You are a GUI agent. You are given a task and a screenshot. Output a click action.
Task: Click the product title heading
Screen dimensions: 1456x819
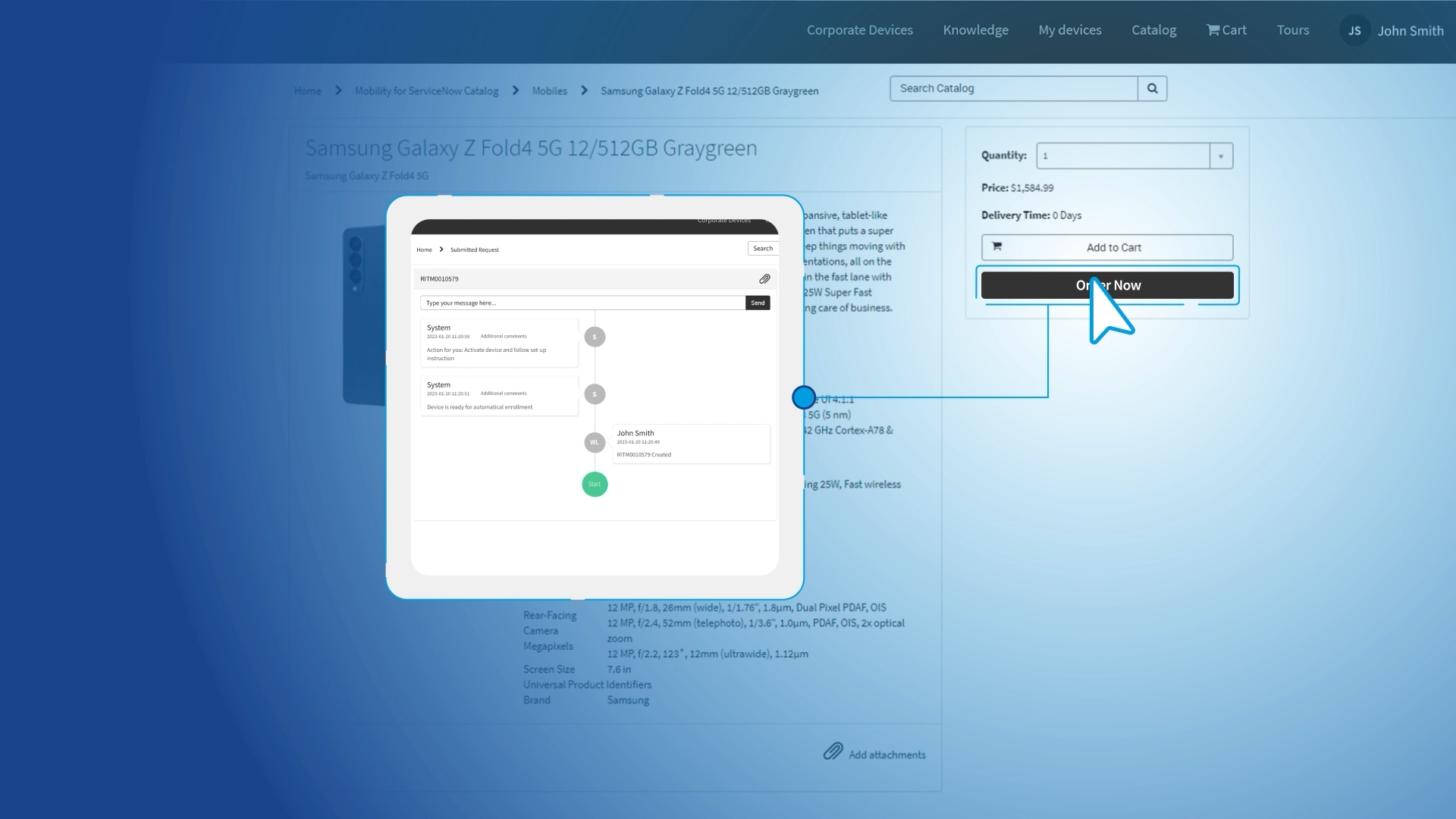(x=531, y=148)
